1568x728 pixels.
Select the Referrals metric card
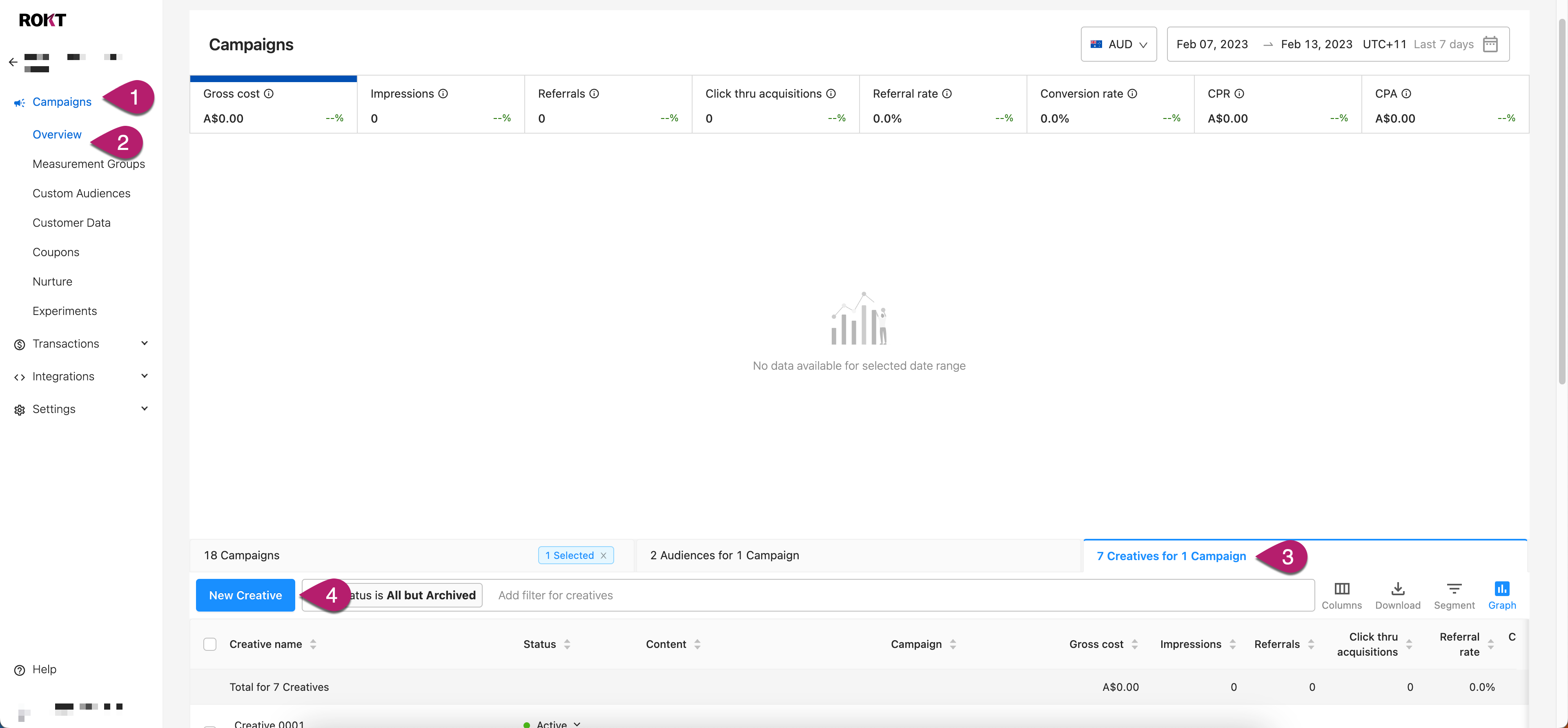click(608, 104)
